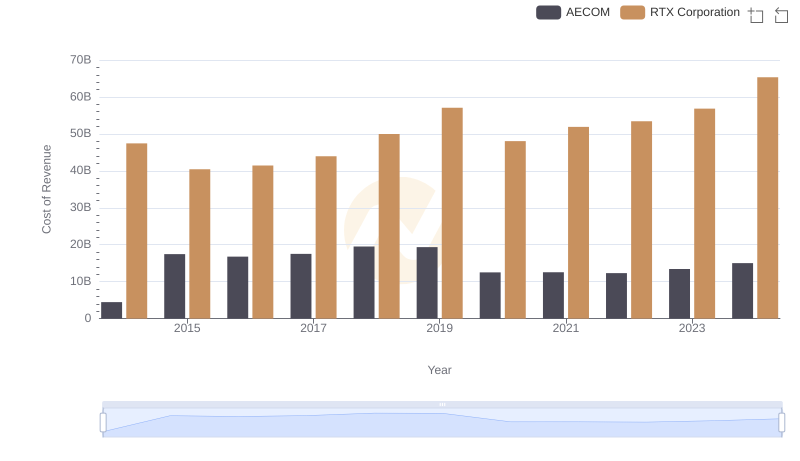This screenshot has height=461, width=800.
Task: Click the 2019 x-axis label
Action: click(439, 328)
